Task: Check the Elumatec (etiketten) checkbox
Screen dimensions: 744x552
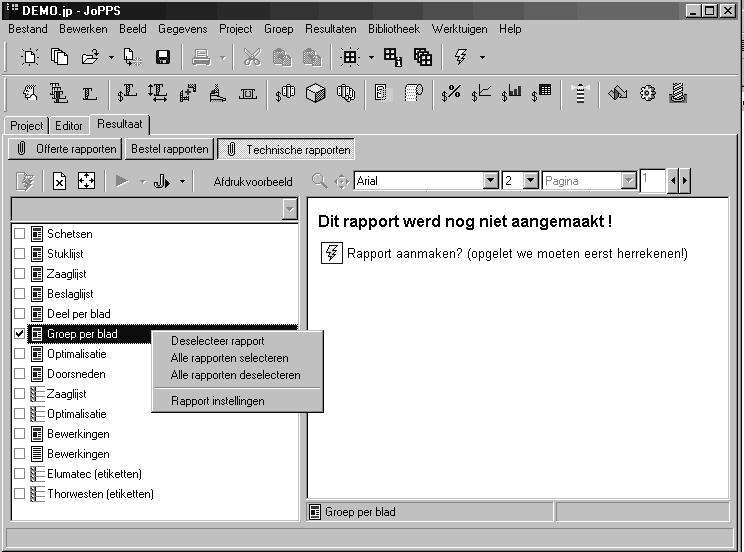Action: (x=19, y=473)
